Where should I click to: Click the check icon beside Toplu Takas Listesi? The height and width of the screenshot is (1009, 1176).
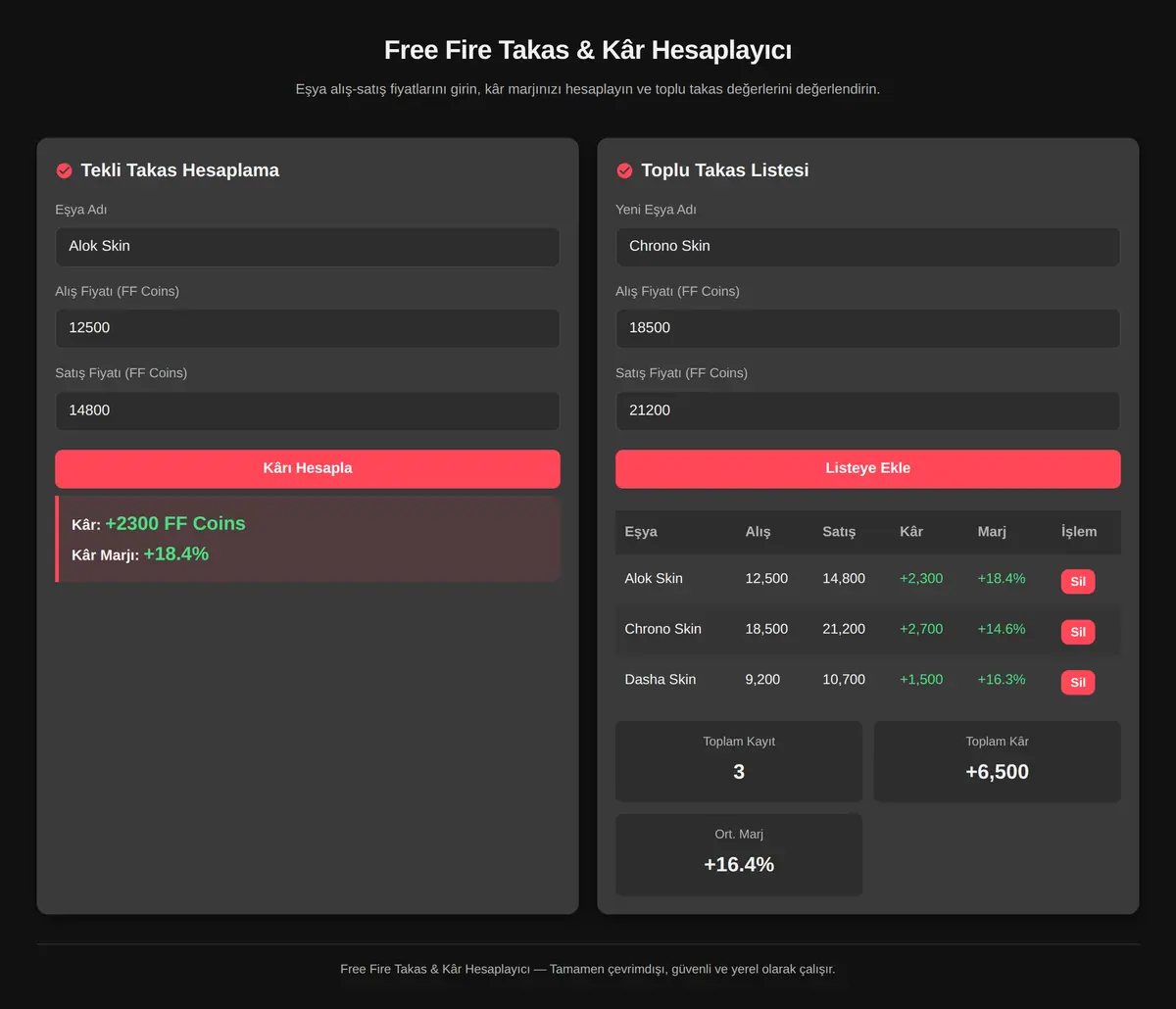pos(624,170)
